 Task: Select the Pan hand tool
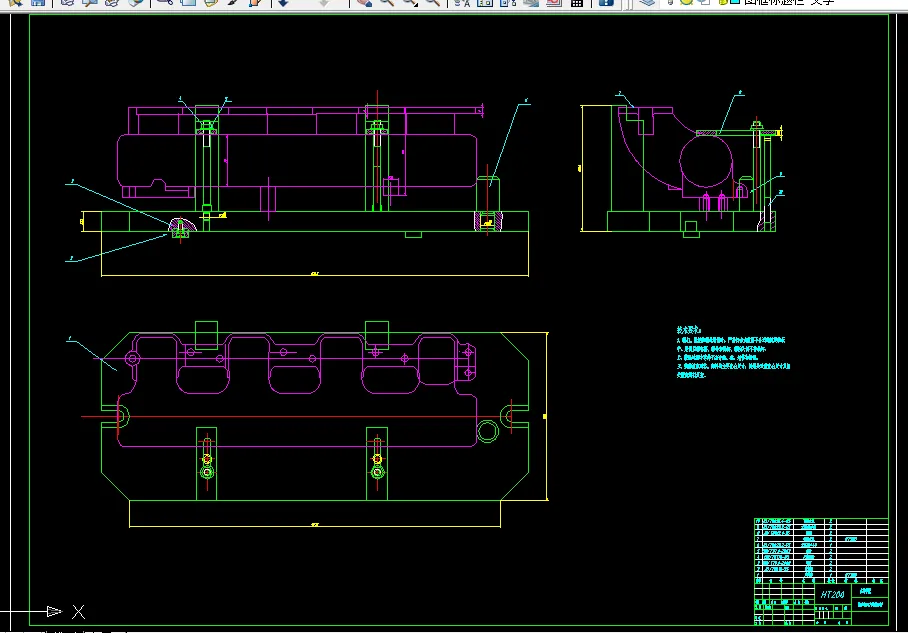click(363, 3)
